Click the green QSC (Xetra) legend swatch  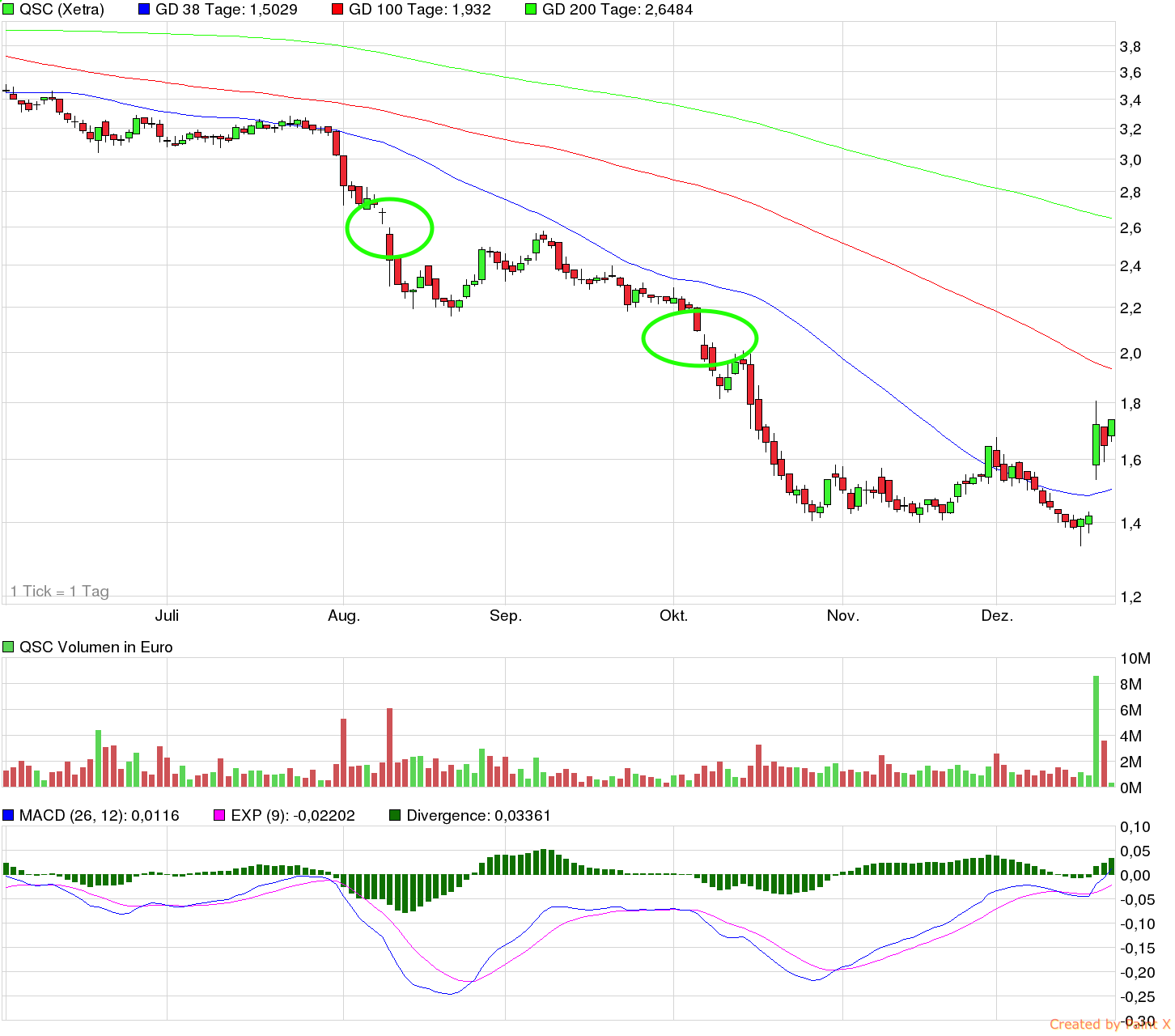[x=9, y=10]
